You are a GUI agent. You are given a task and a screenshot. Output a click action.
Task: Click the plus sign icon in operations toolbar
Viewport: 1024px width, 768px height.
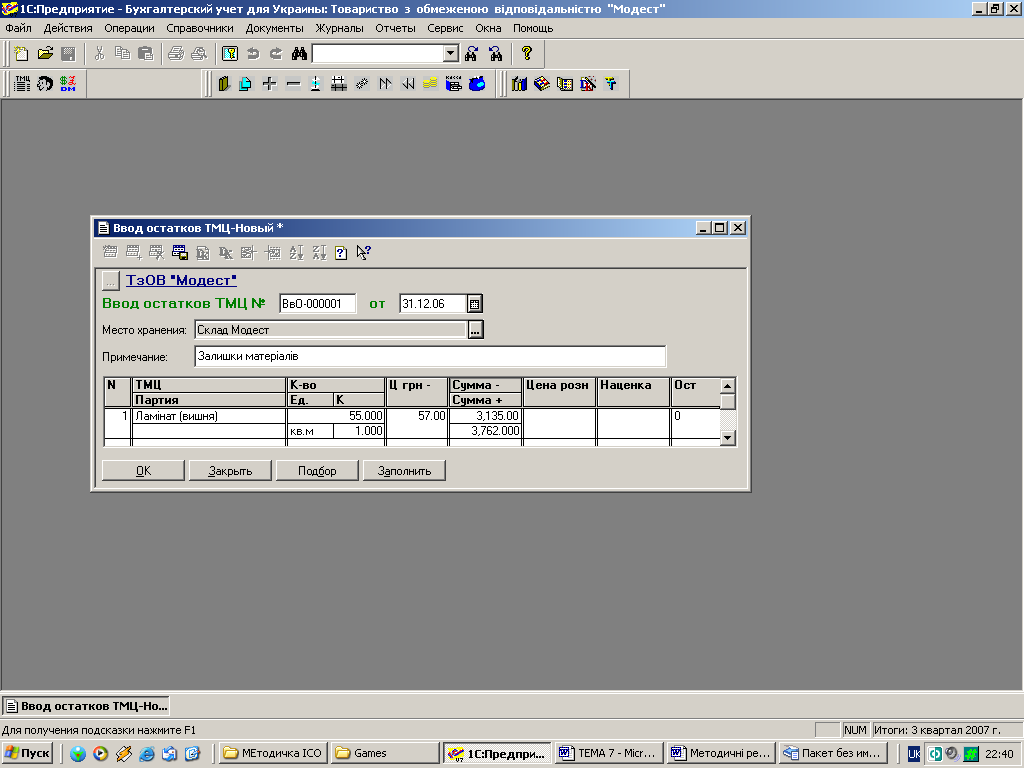click(269, 84)
